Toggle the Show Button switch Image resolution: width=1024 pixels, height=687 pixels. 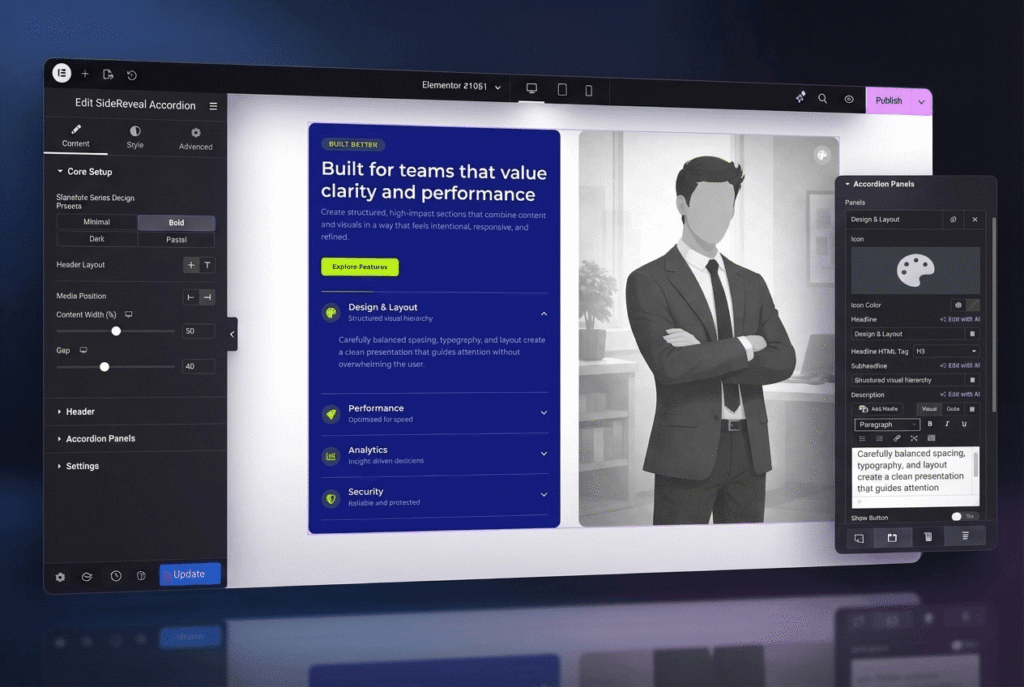pyautogui.click(x=962, y=516)
